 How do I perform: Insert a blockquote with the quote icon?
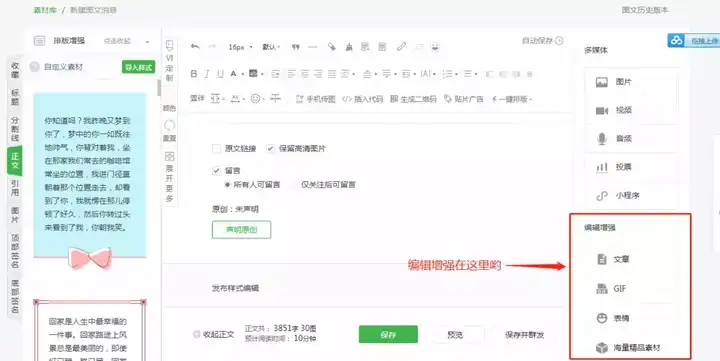(296, 47)
